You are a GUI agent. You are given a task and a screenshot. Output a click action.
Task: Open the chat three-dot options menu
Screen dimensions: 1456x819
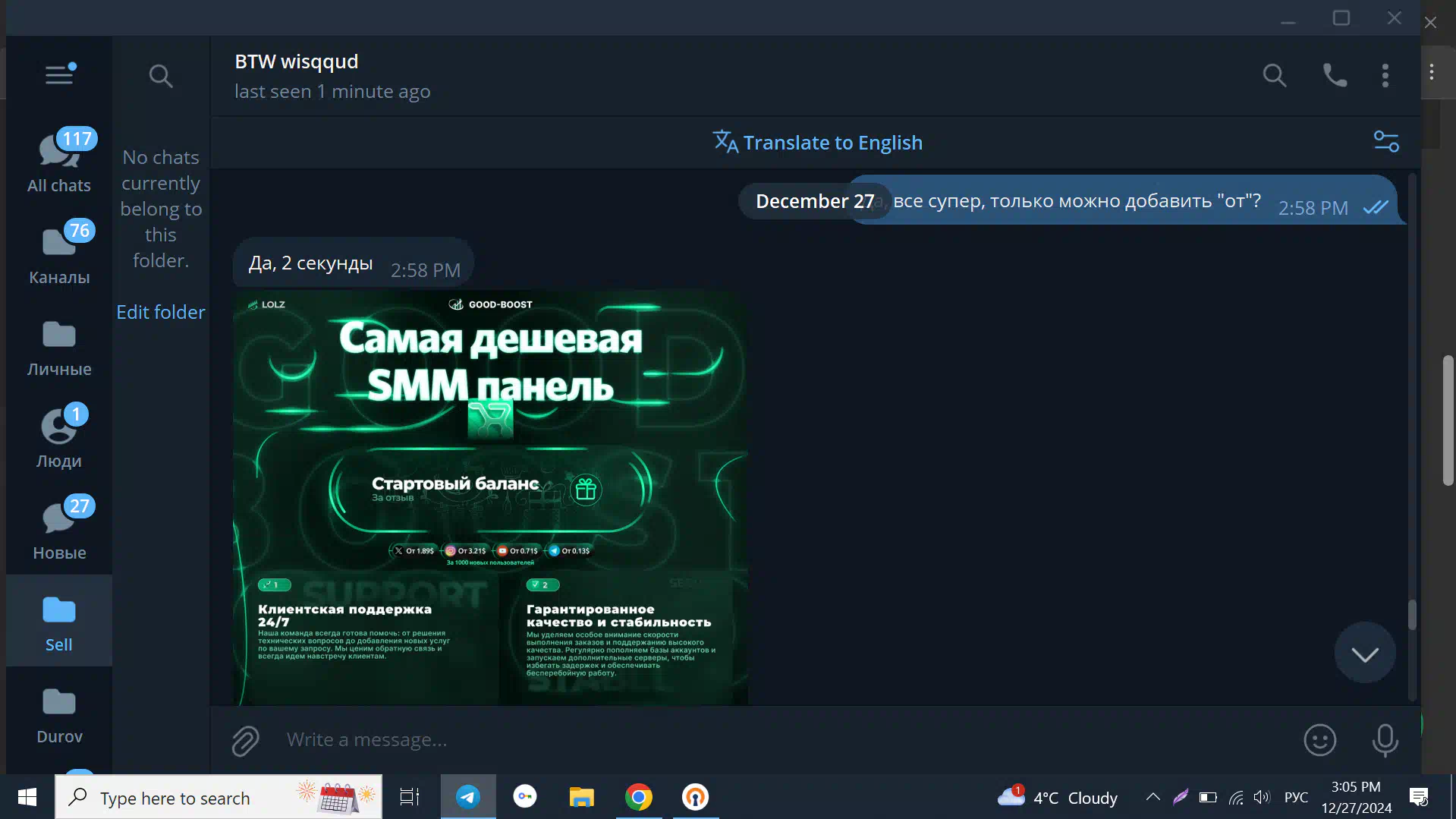point(1385,75)
